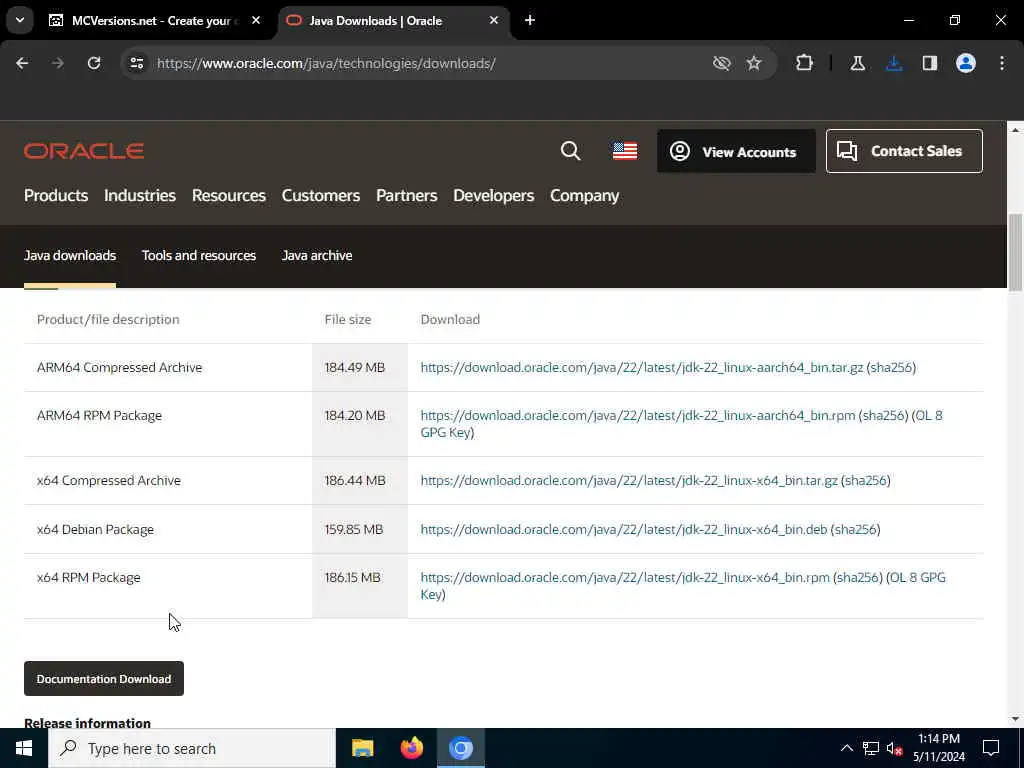This screenshot has width=1024, height=768.
Task: Click the Windows taskbar search box
Action: click(x=192, y=748)
